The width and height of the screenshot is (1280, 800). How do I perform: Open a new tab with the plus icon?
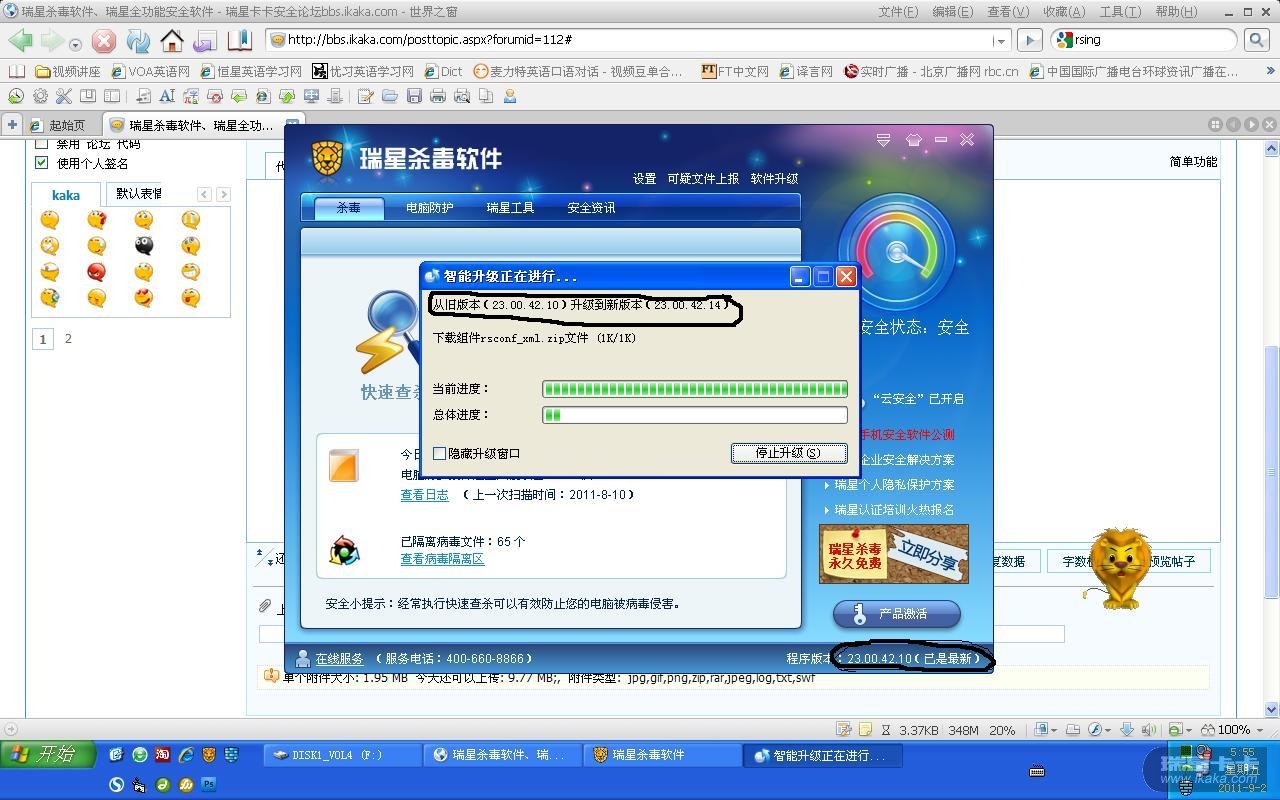pyautogui.click(x=12, y=124)
